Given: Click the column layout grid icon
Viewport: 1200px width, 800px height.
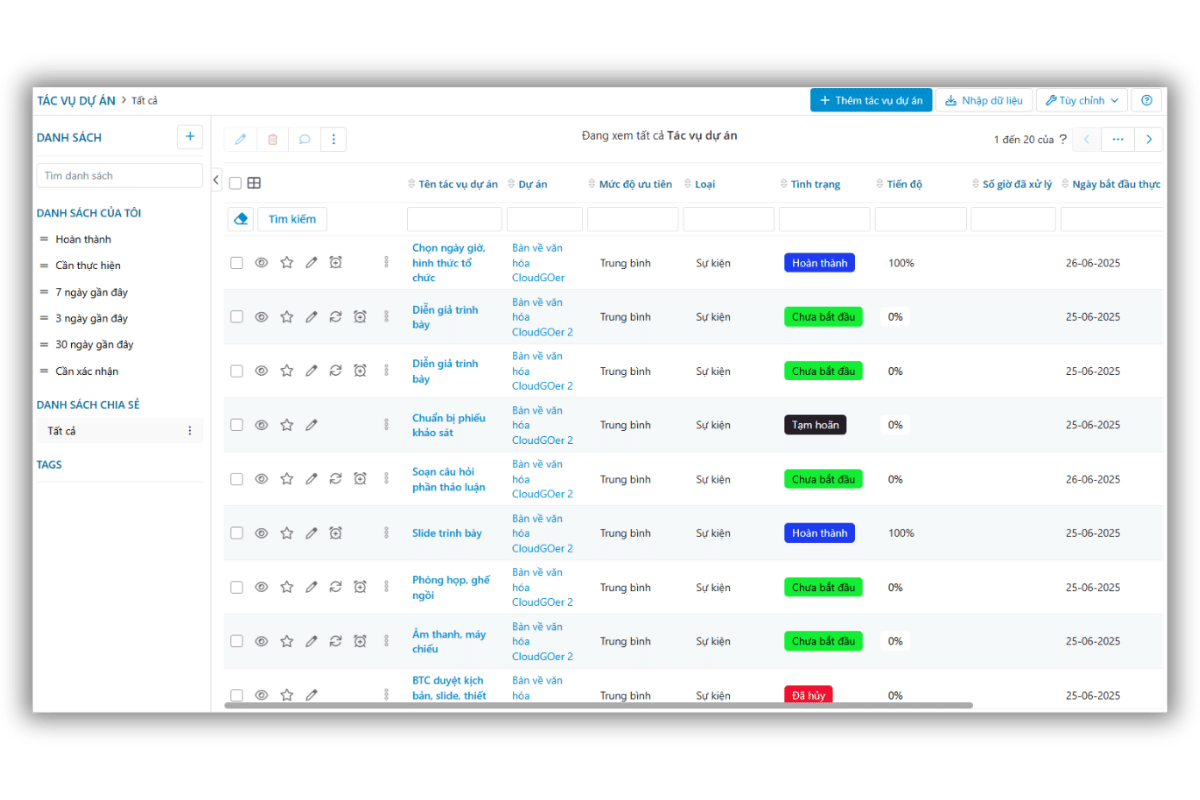Looking at the screenshot, I should click(x=254, y=183).
